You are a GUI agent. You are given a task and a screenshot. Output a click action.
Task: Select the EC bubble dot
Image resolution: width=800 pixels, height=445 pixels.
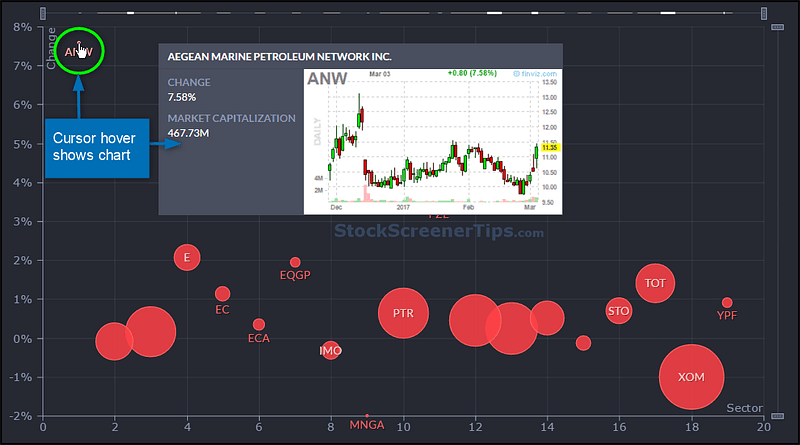[222, 293]
